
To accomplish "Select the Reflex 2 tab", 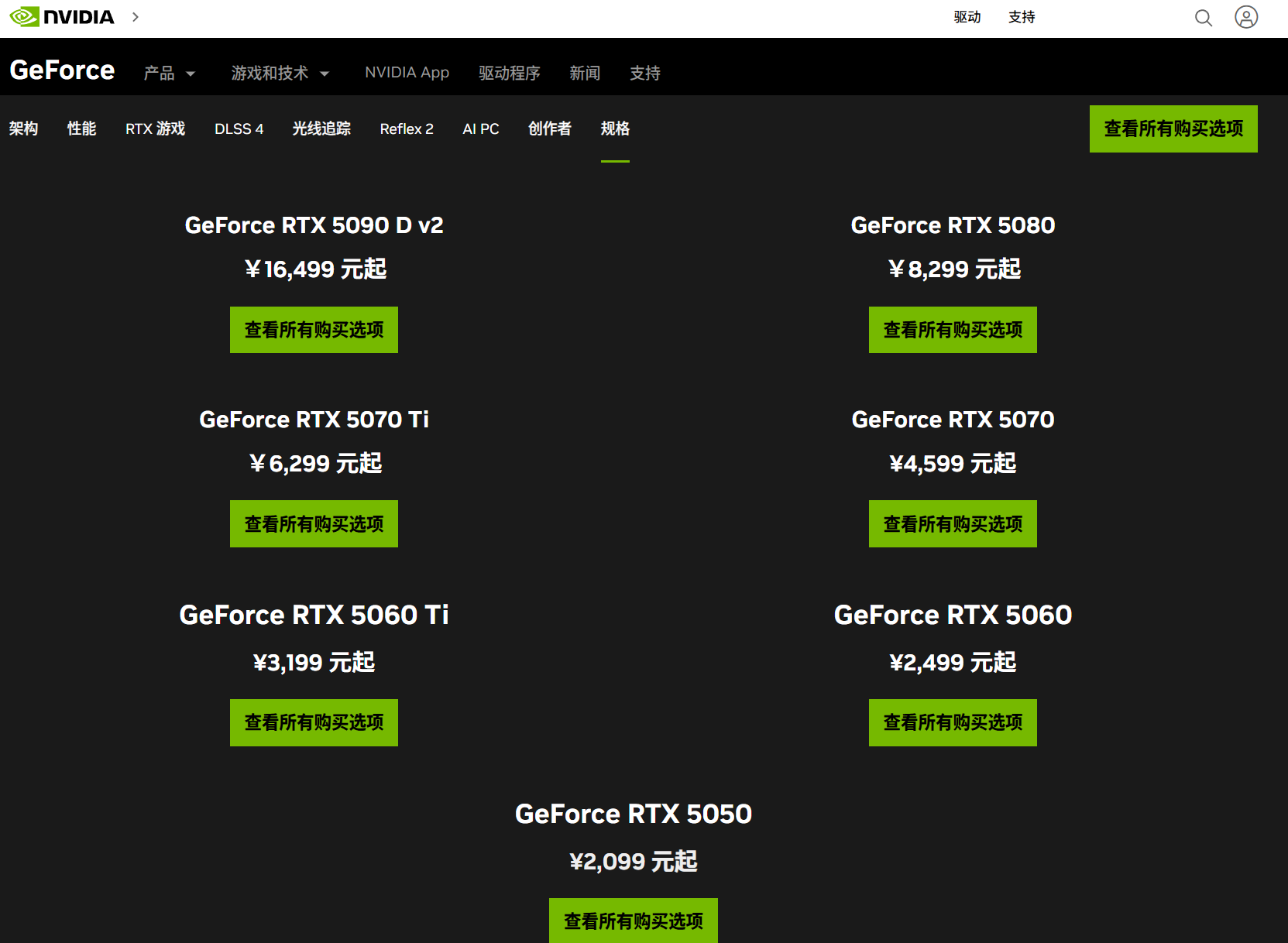I will coord(407,129).
